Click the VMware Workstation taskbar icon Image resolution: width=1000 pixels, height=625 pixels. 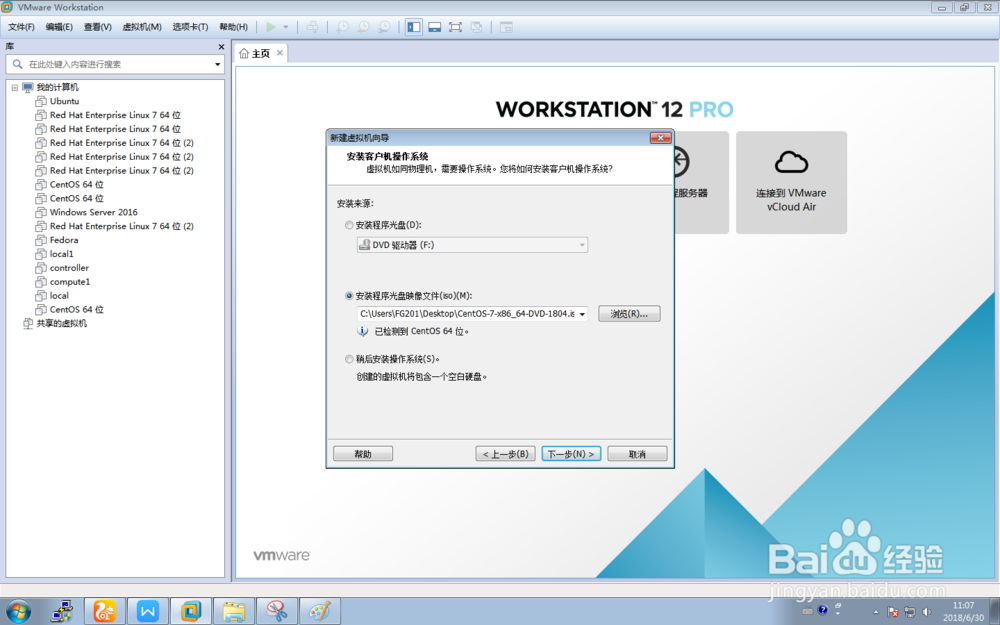click(x=191, y=611)
